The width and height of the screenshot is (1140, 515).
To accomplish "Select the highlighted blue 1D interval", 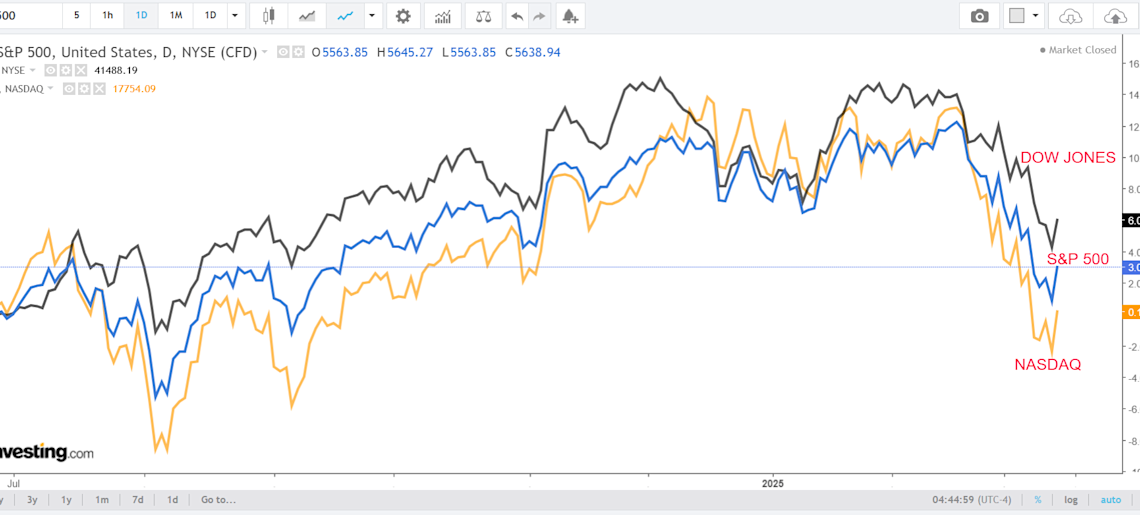I will [x=141, y=15].
